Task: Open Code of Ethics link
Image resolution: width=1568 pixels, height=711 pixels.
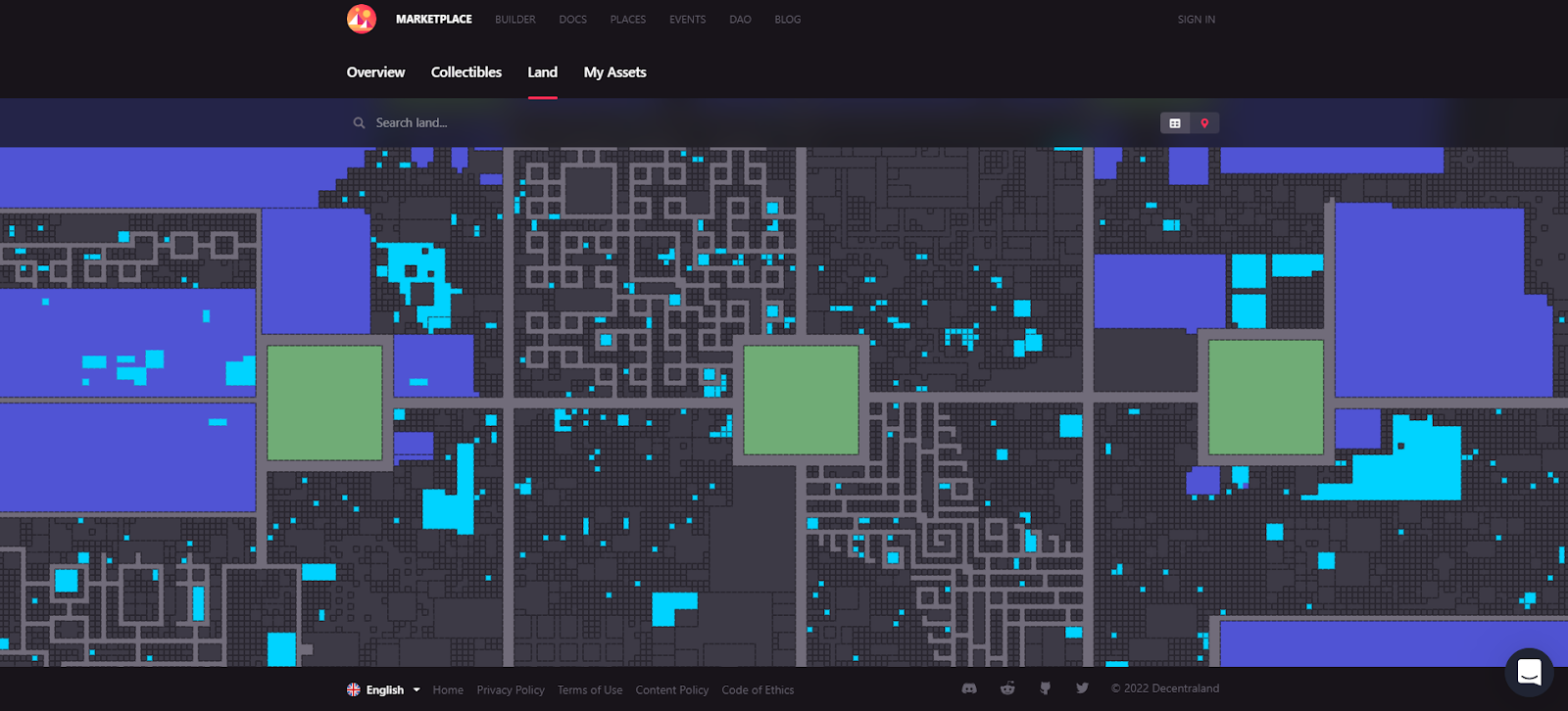Action: click(x=758, y=690)
